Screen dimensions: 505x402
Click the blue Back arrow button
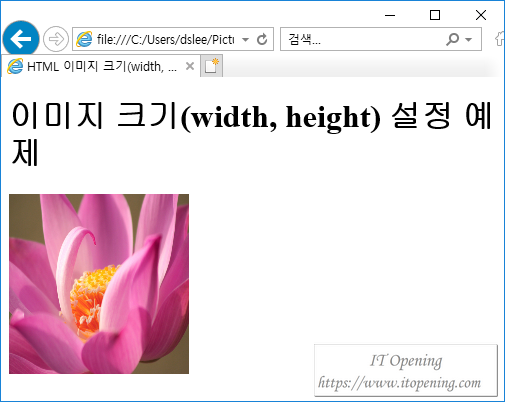[x=21, y=39]
